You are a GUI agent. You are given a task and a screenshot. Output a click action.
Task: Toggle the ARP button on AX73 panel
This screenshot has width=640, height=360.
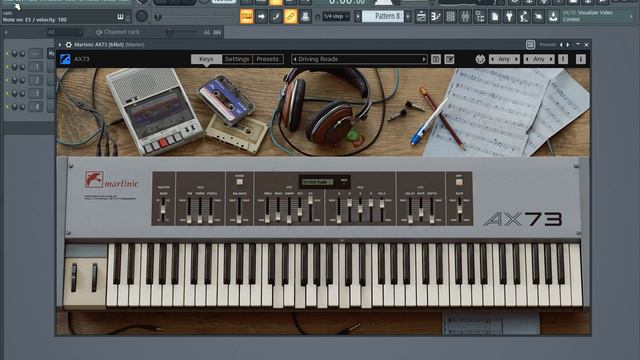[459, 182]
